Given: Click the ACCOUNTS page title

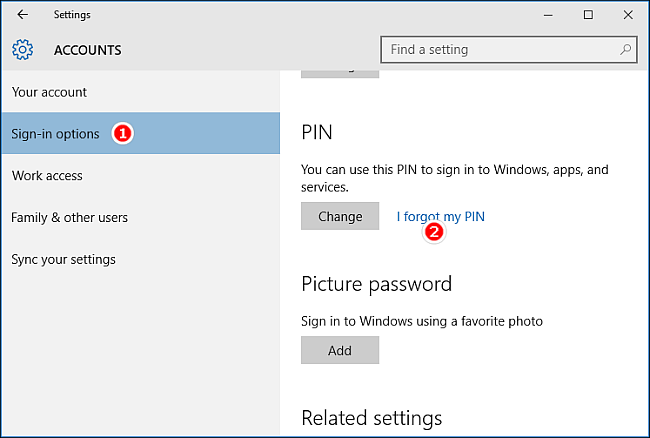Looking at the screenshot, I should (x=87, y=50).
